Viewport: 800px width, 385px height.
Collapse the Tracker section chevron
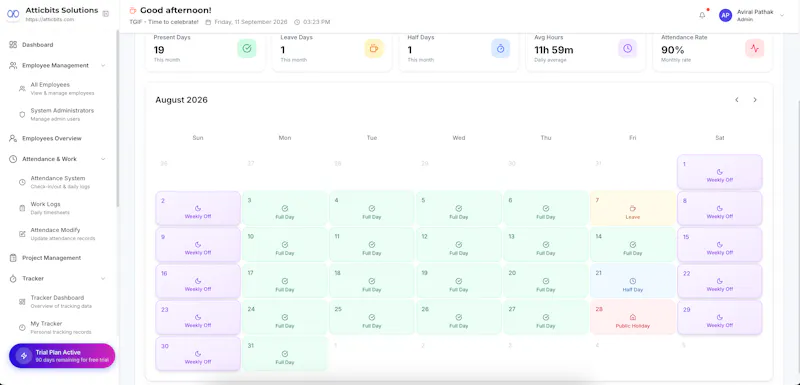(103, 279)
